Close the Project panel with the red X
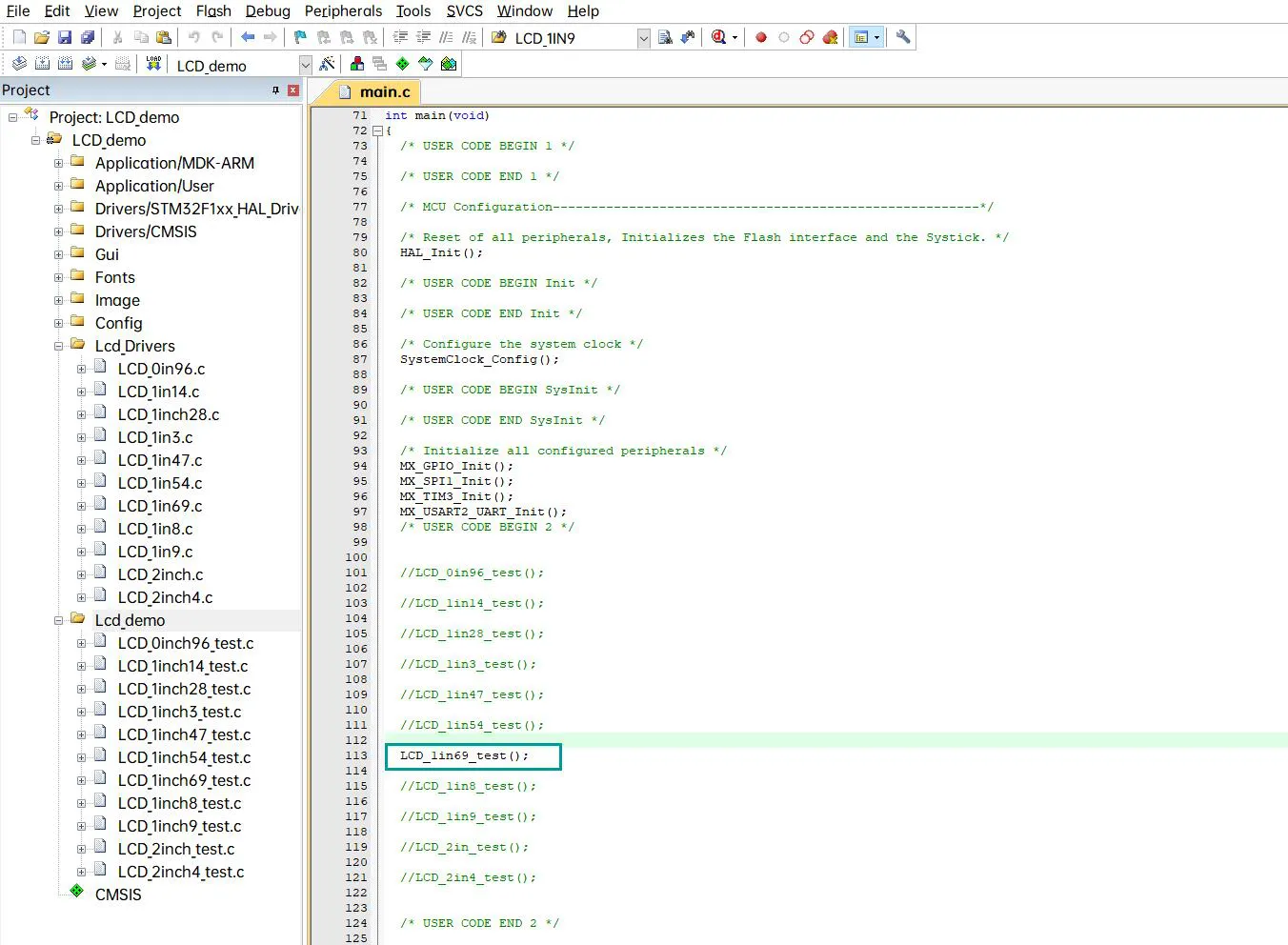Viewport: 1288px width, 945px height. 293,90
